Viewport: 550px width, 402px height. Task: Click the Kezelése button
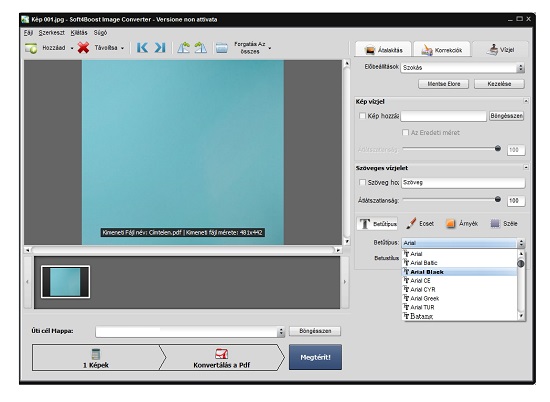[x=499, y=84]
